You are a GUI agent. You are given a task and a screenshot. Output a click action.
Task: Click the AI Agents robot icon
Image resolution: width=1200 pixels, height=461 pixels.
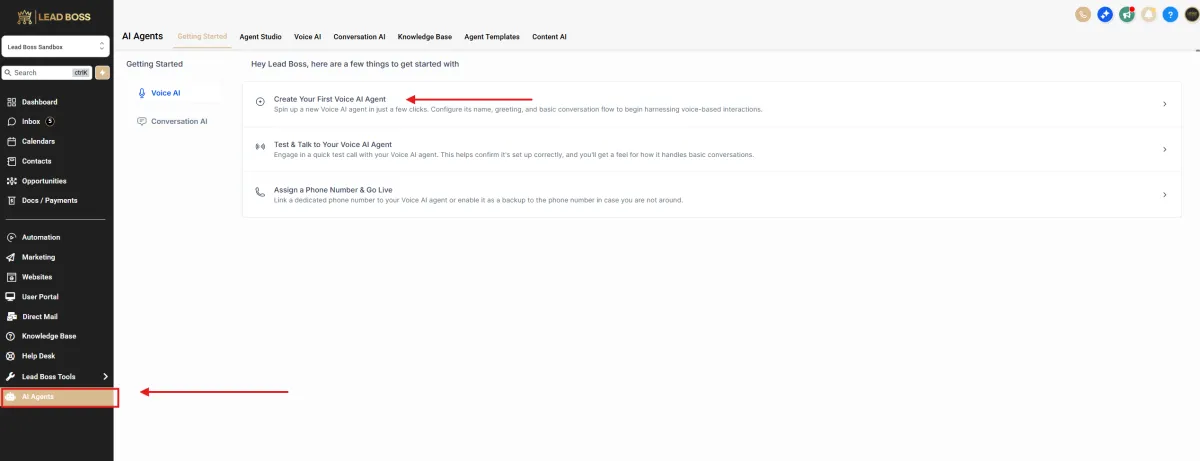(11, 397)
